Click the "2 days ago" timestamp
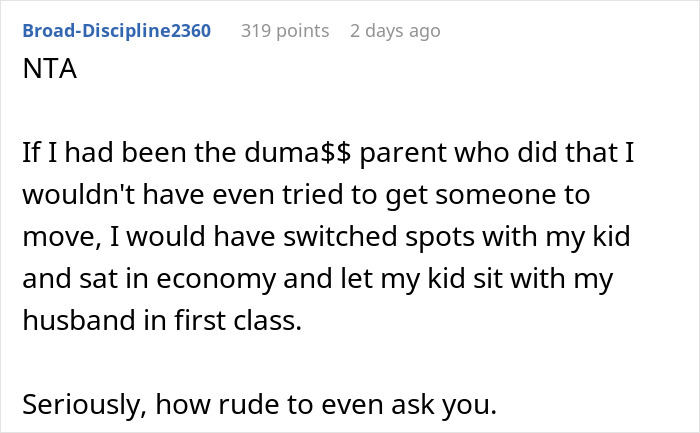Viewport: 700px width, 433px height. (x=395, y=31)
